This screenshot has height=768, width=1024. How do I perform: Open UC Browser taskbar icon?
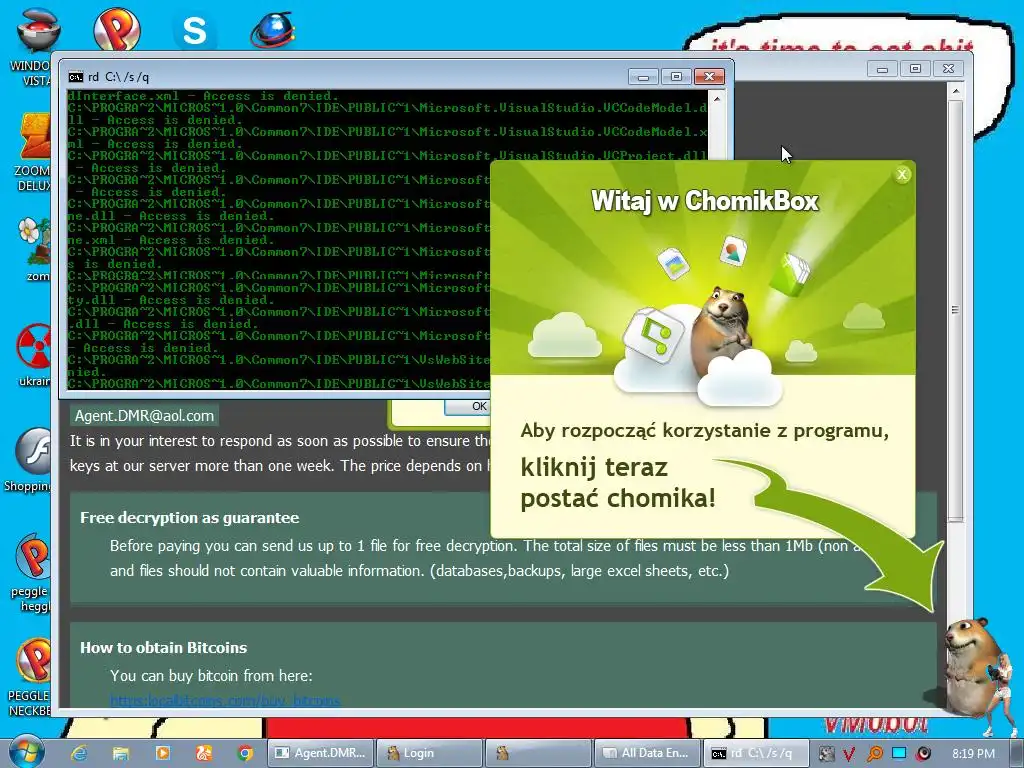click(204, 753)
